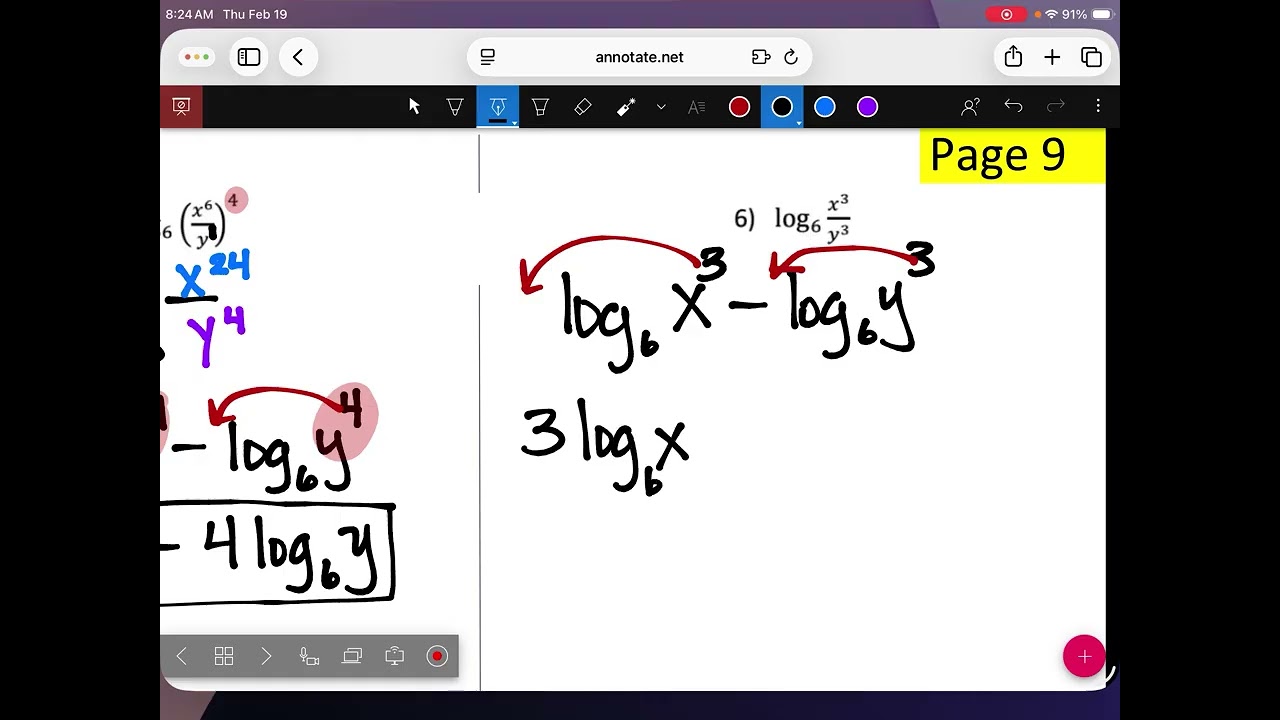
Task: Open the participant help icon
Action: click(970, 106)
